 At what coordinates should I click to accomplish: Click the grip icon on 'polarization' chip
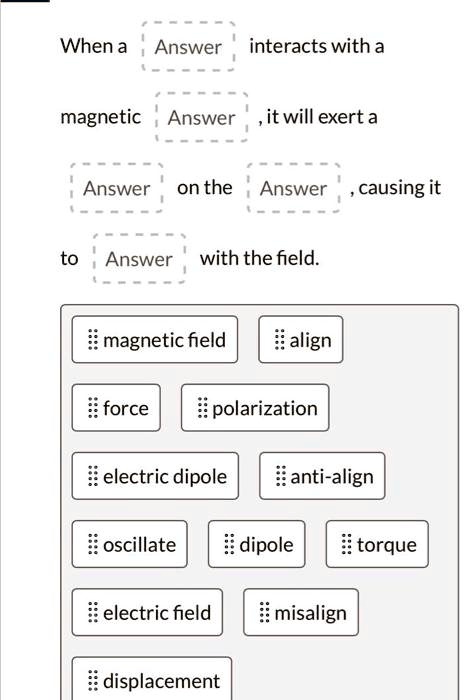click(202, 408)
